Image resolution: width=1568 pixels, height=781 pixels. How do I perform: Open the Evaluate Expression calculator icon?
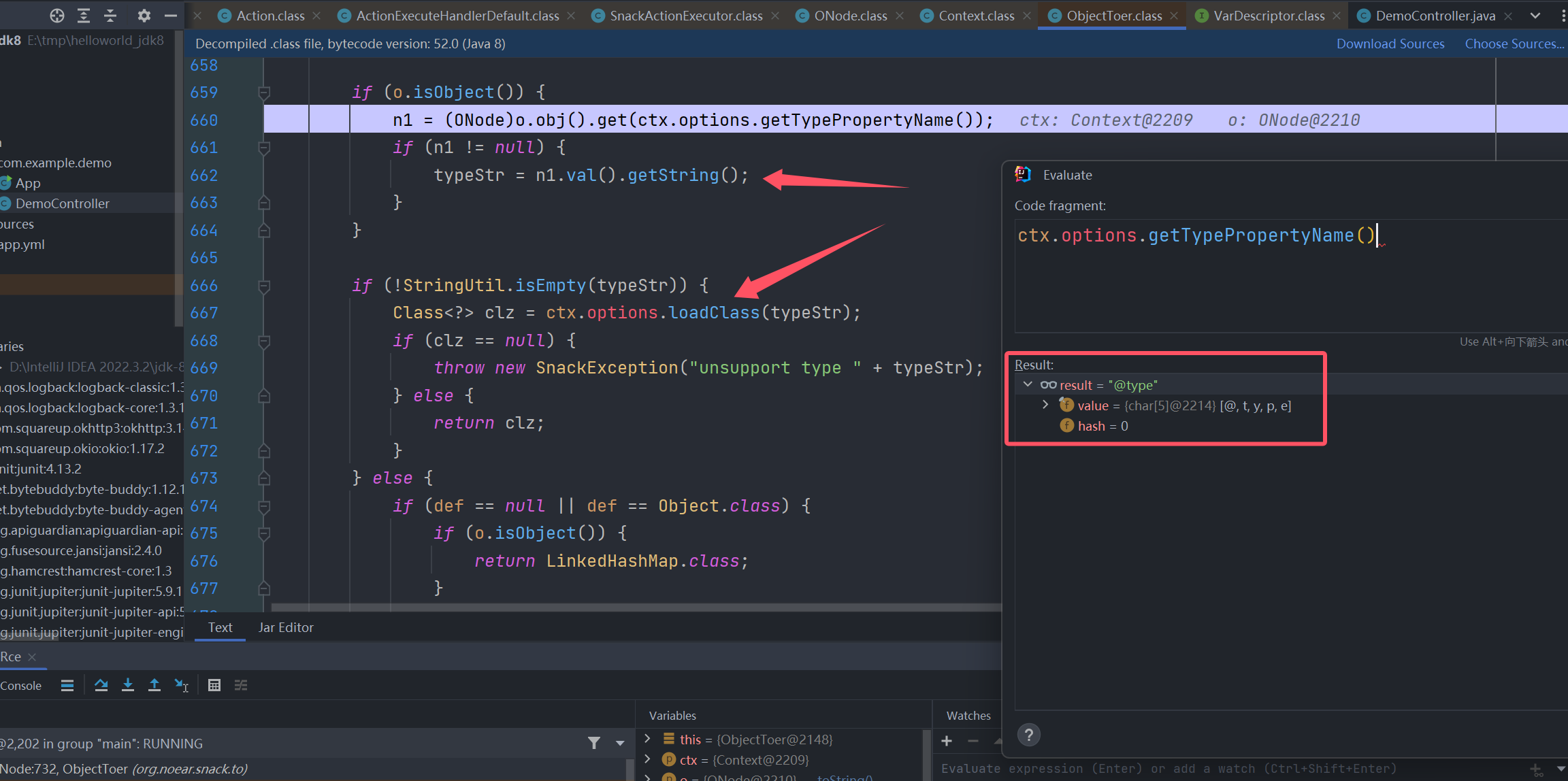[x=214, y=685]
